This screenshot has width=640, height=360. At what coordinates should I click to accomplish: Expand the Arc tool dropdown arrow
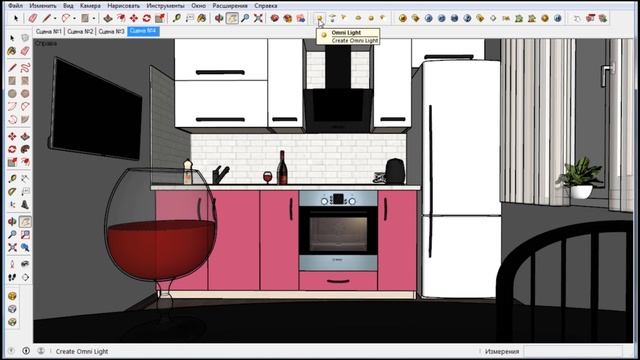(x=74, y=18)
